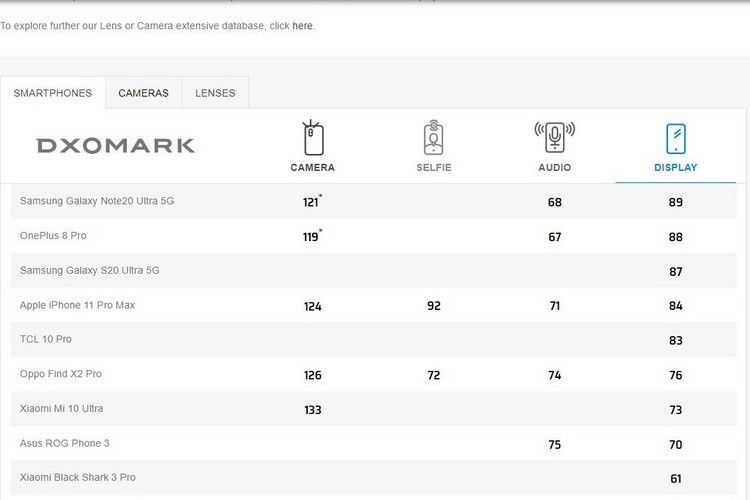
Task: Click Note20 Ultra audio score 68
Action: pyautogui.click(x=555, y=202)
